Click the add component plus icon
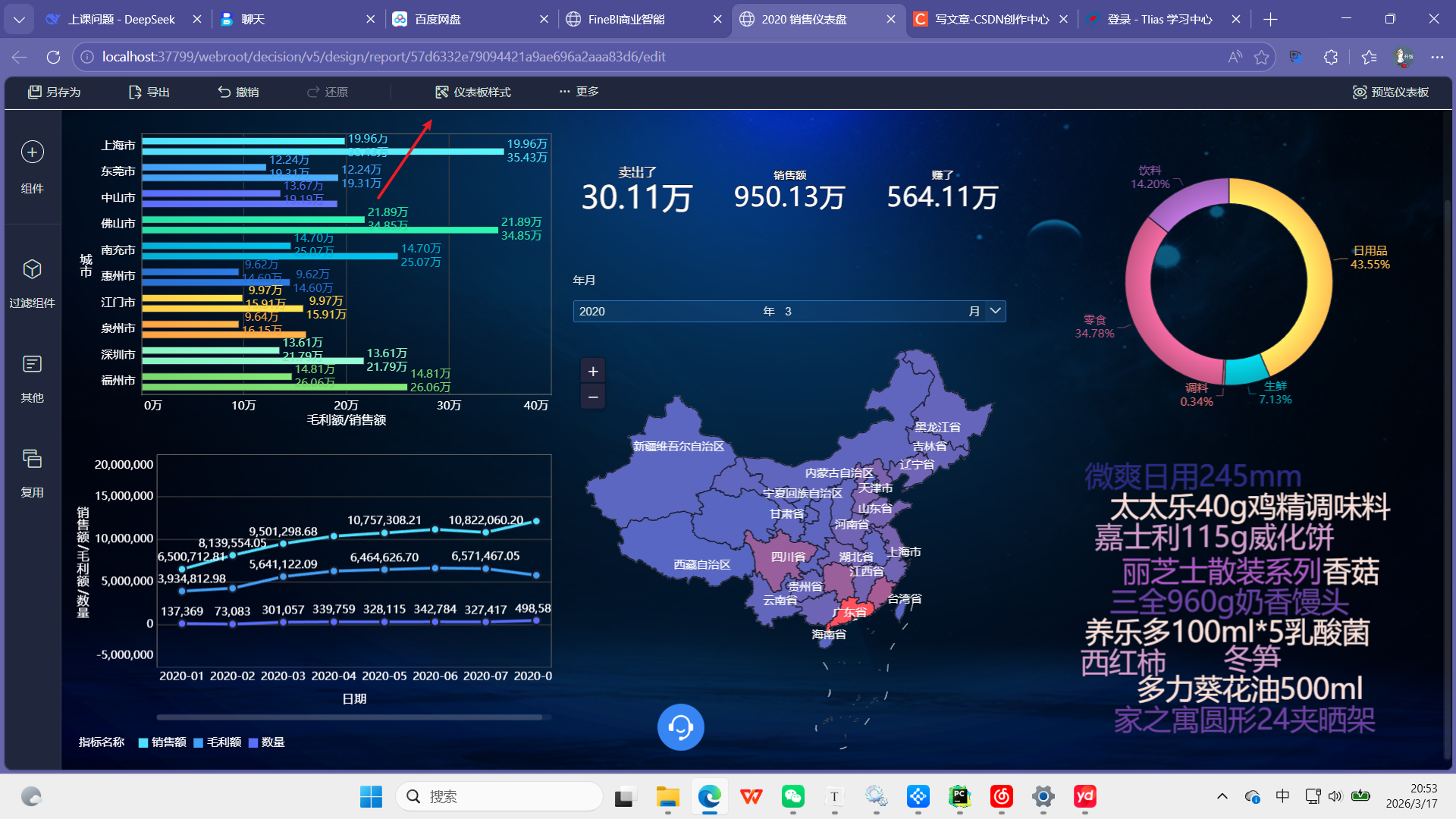 32,152
